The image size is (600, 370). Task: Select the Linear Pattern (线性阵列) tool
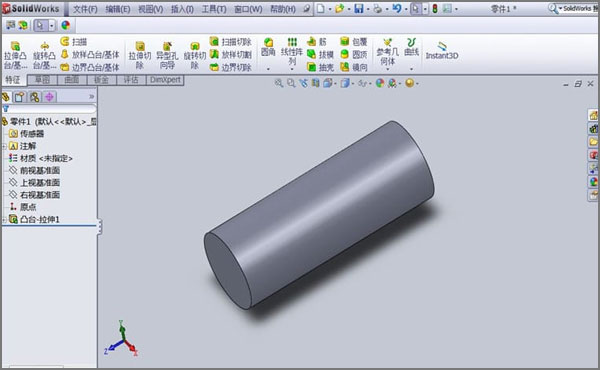pos(292,51)
